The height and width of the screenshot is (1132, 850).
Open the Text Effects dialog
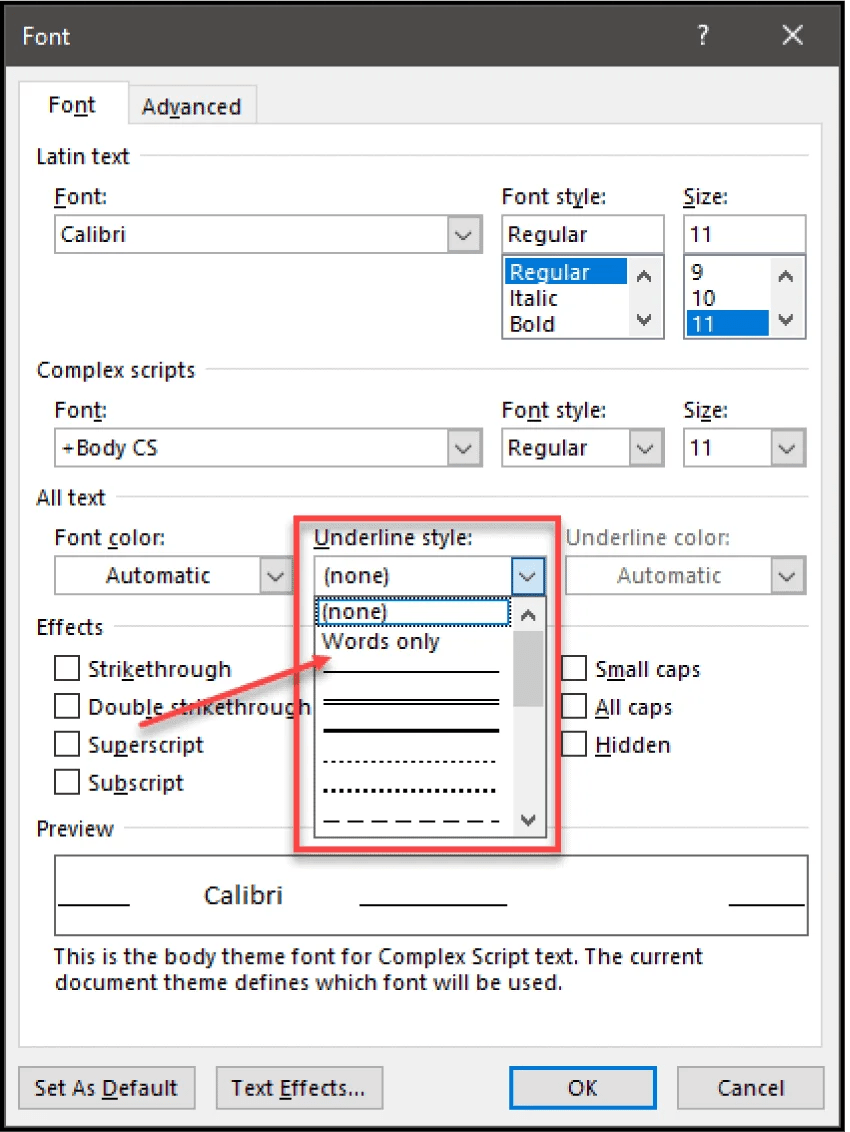coord(299,1088)
